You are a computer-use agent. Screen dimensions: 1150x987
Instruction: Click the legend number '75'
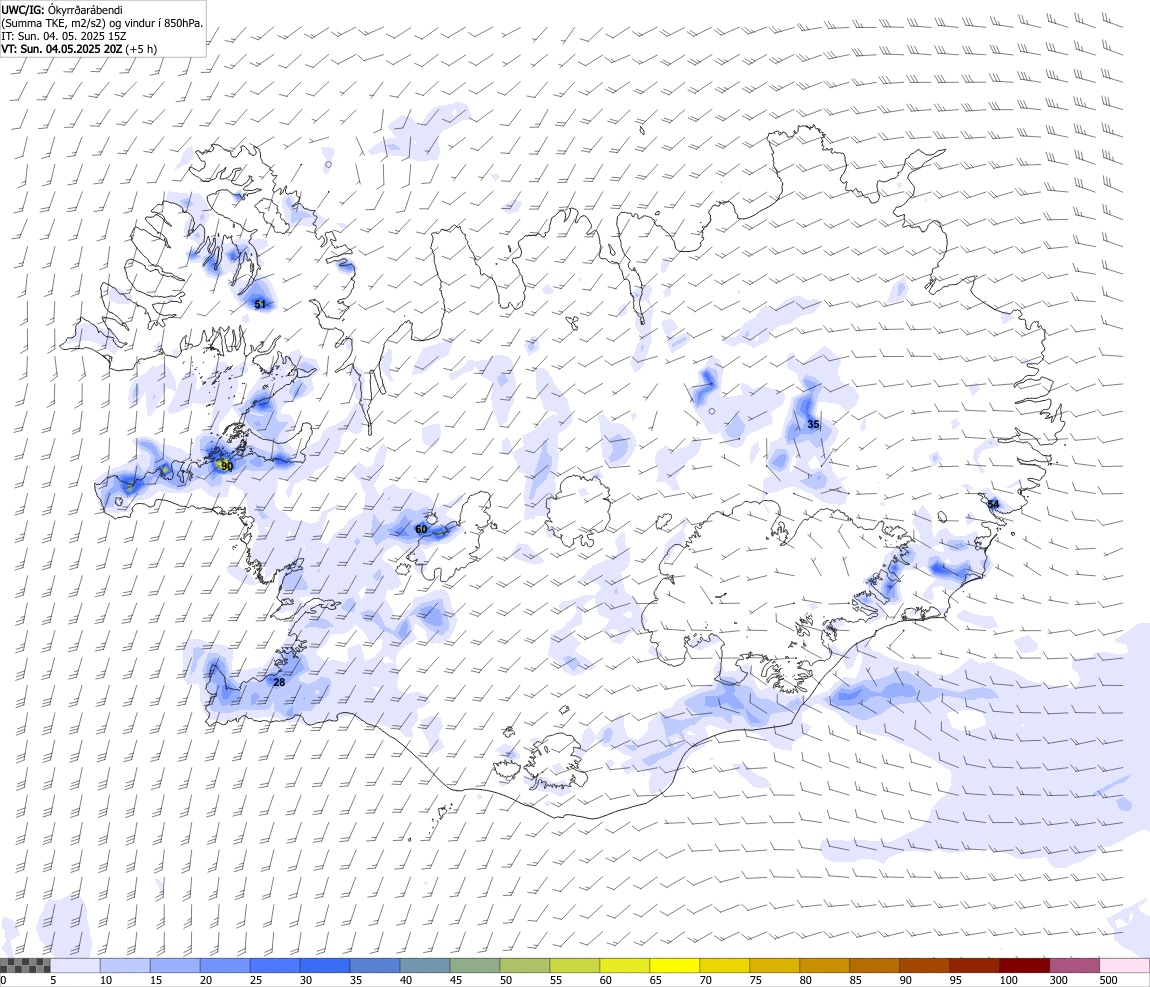pos(755,980)
